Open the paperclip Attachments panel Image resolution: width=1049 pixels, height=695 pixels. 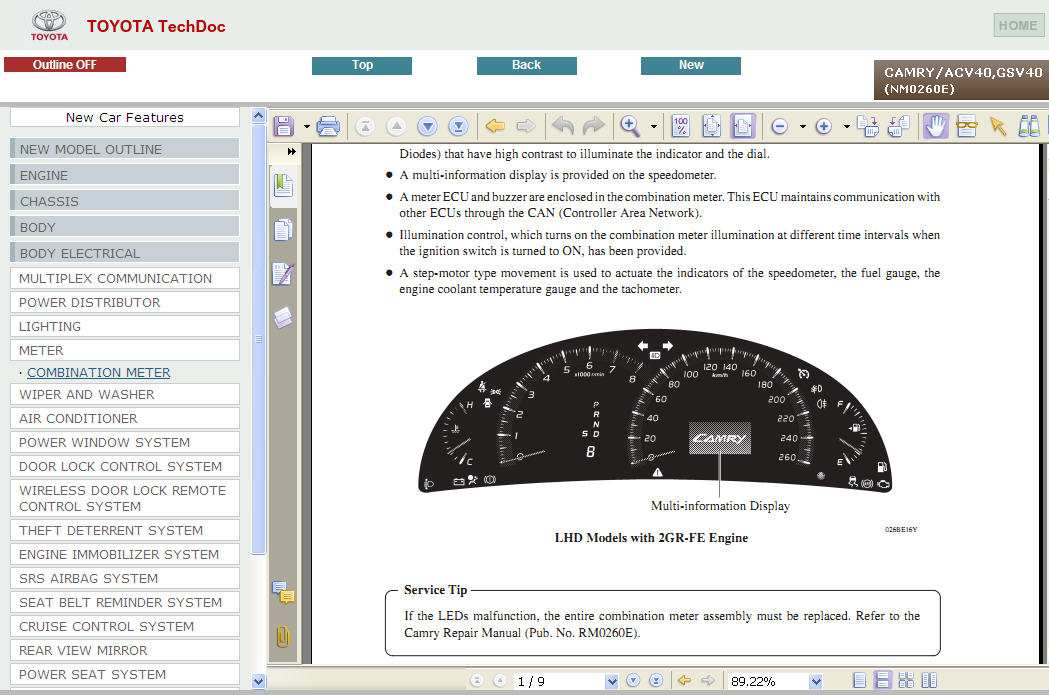[283, 637]
